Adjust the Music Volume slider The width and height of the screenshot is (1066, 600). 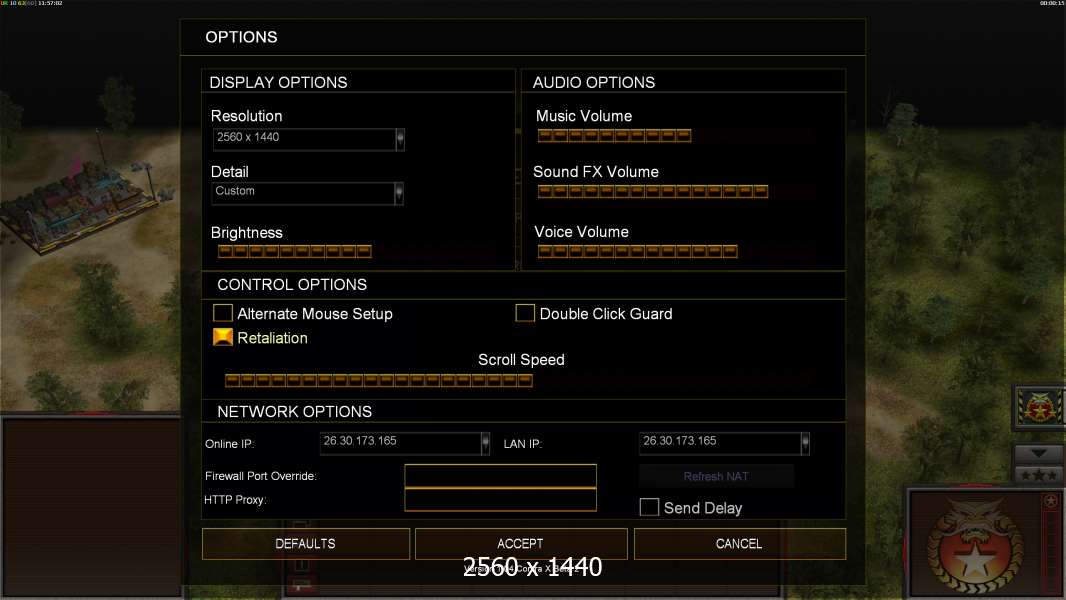614,135
